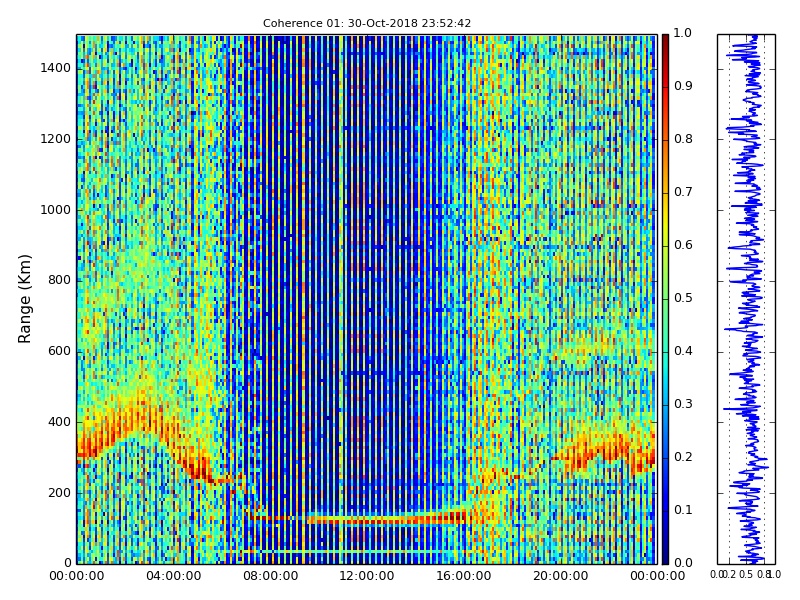Click the 200 range tick label

click(x=59, y=493)
